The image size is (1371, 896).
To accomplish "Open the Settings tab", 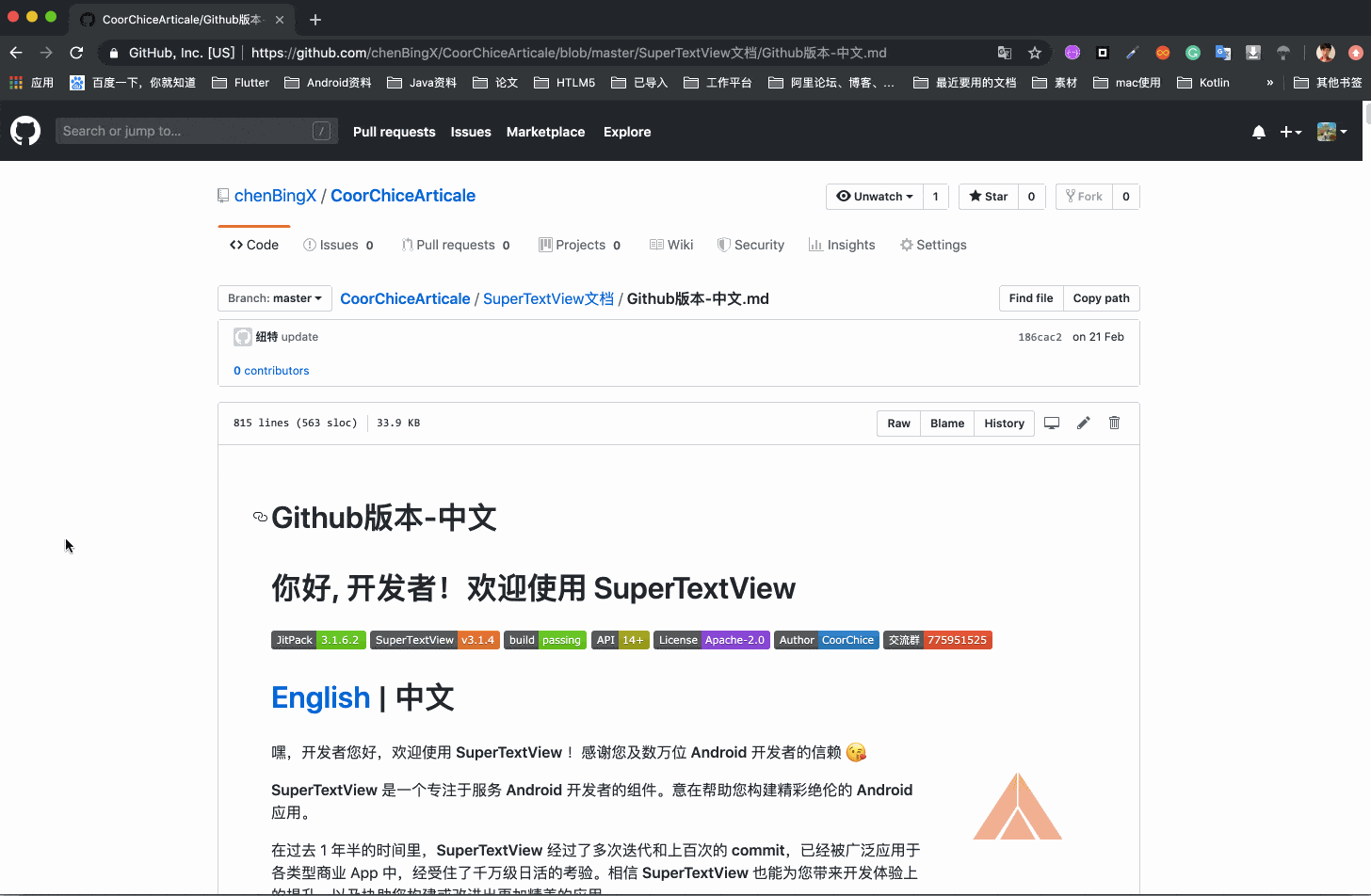I will (933, 245).
